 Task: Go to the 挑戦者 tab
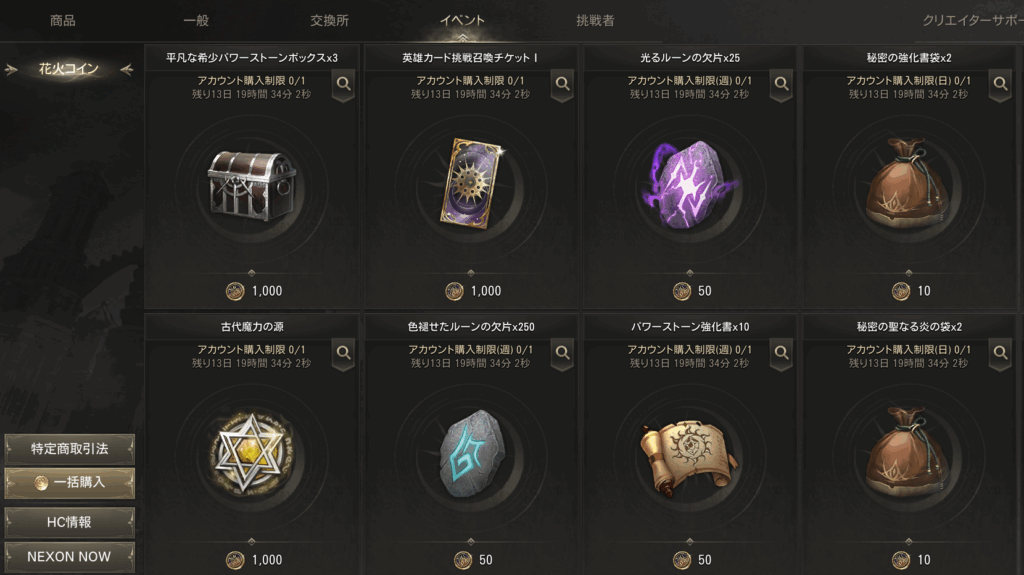(595, 20)
